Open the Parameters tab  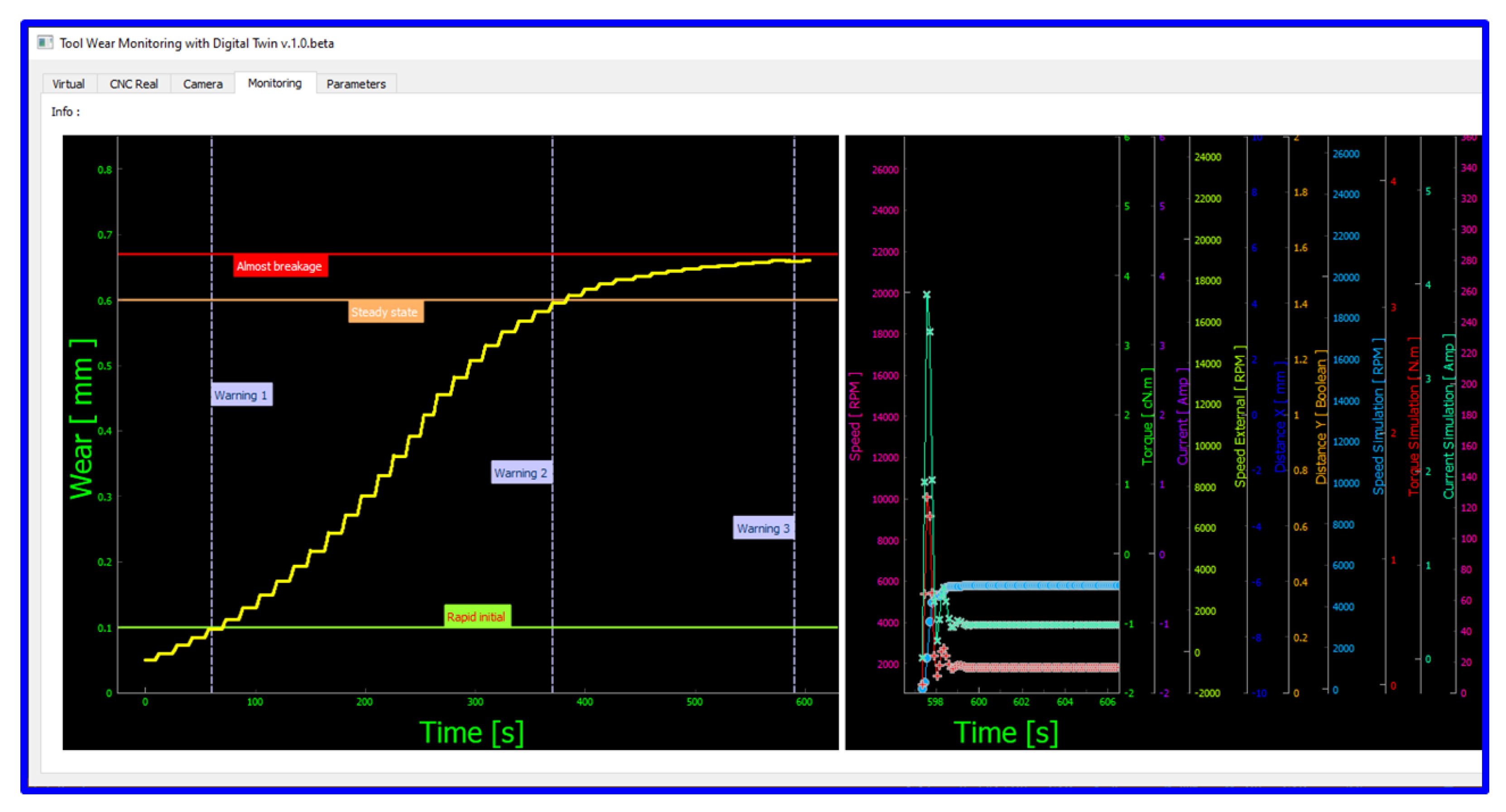[x=356, y=84]
